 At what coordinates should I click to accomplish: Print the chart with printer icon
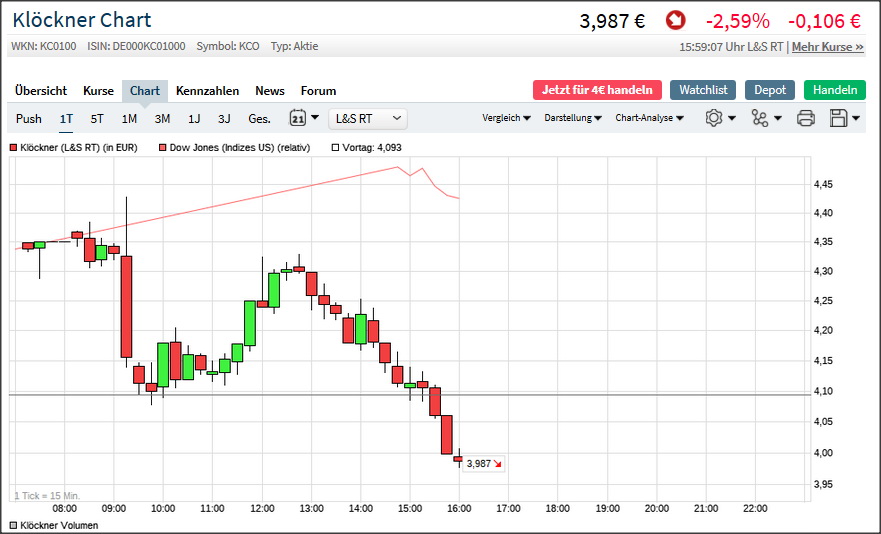pos(806,118)
